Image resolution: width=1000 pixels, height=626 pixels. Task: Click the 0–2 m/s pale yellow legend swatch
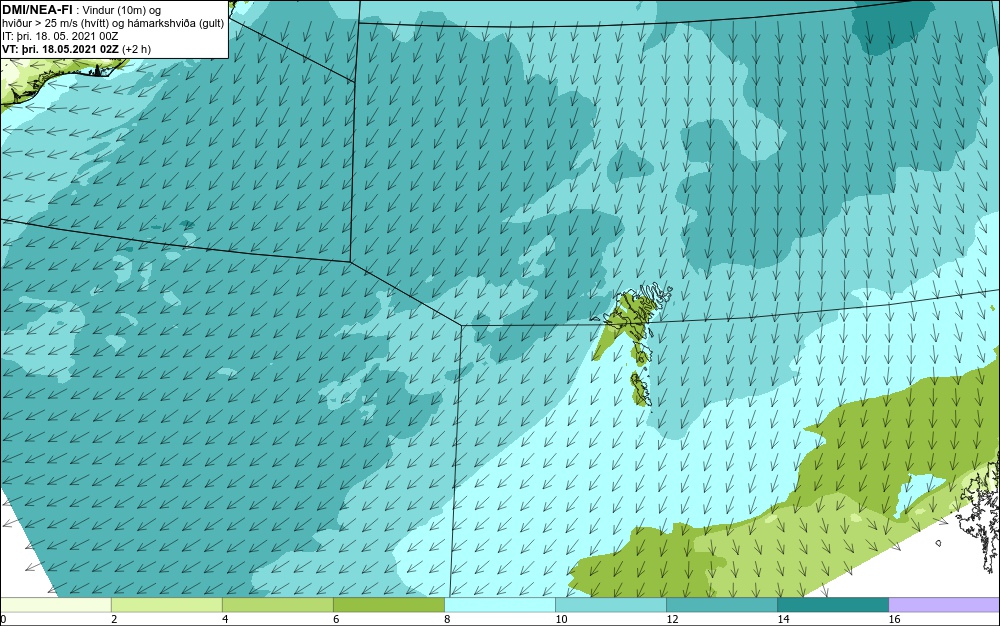click(x=55, y=605)
